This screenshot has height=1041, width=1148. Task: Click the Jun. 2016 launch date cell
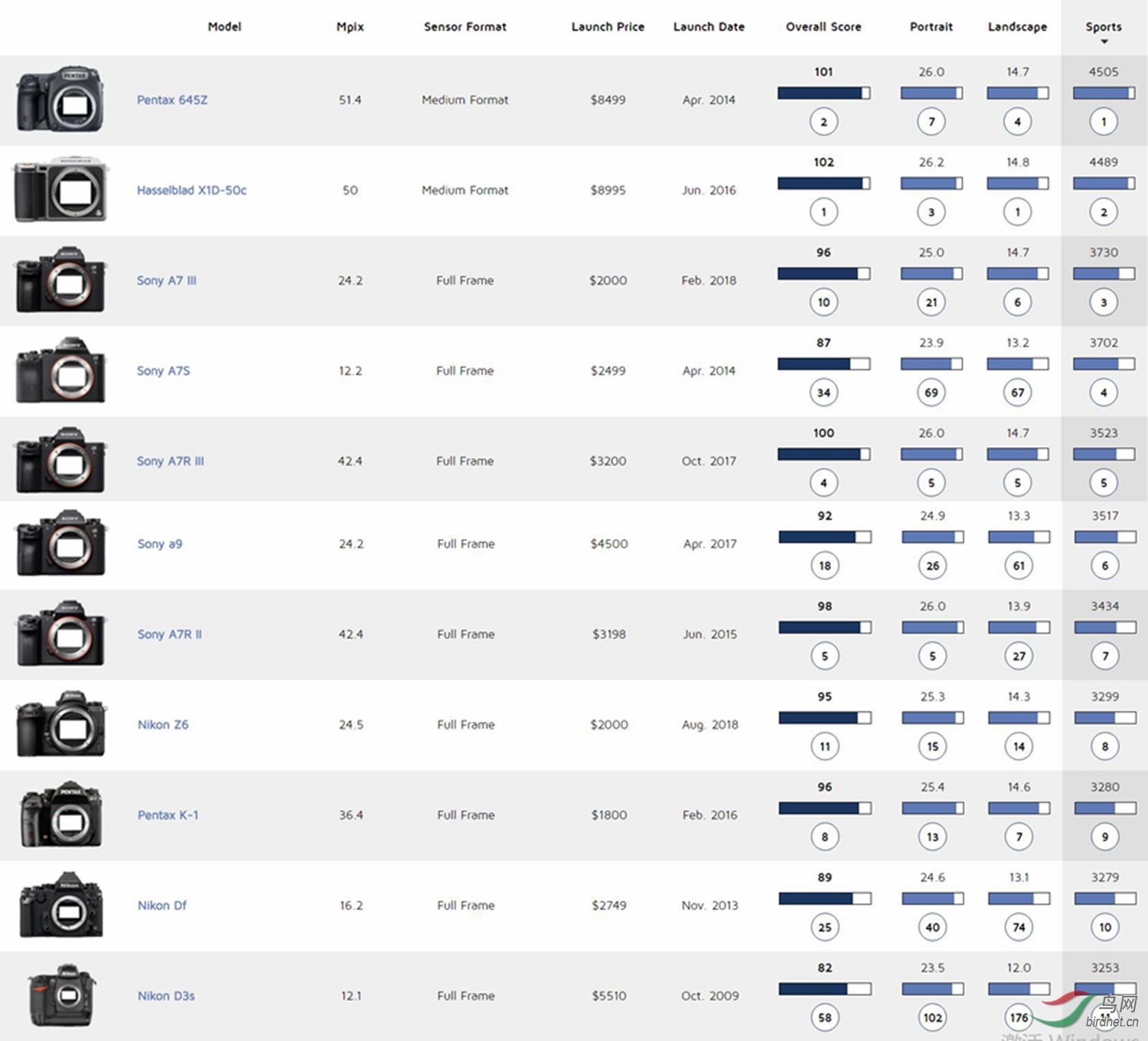pos(709,190)
